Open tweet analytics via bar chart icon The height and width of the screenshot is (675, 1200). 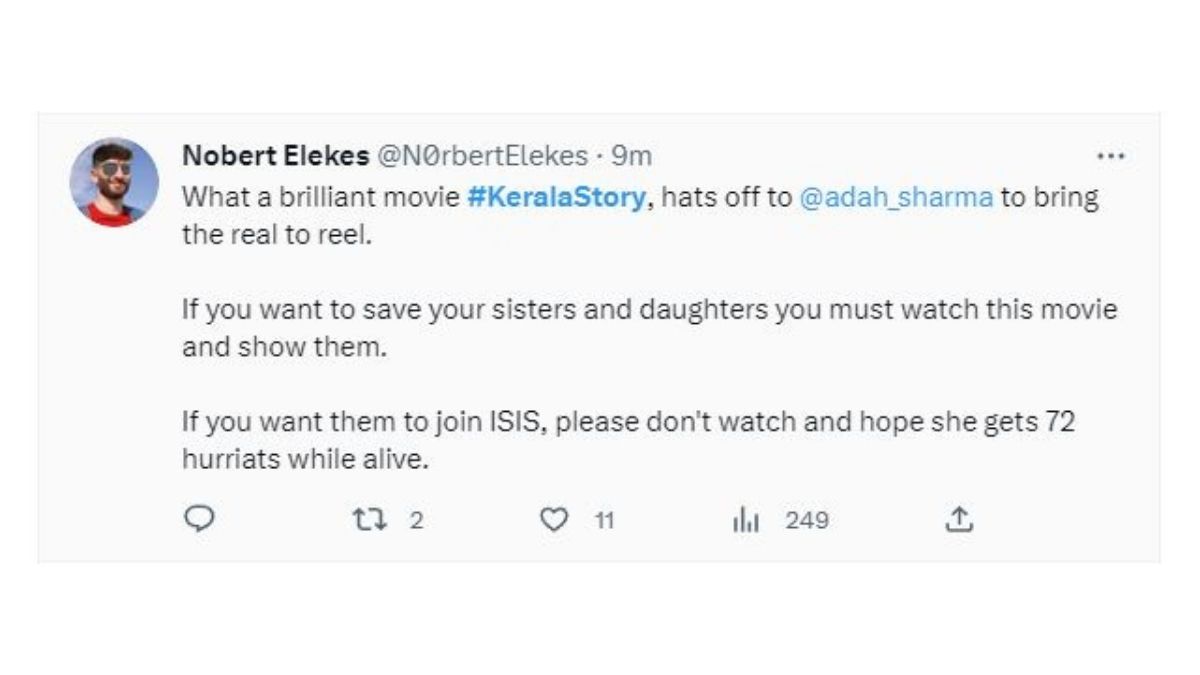tap(744, 519)
